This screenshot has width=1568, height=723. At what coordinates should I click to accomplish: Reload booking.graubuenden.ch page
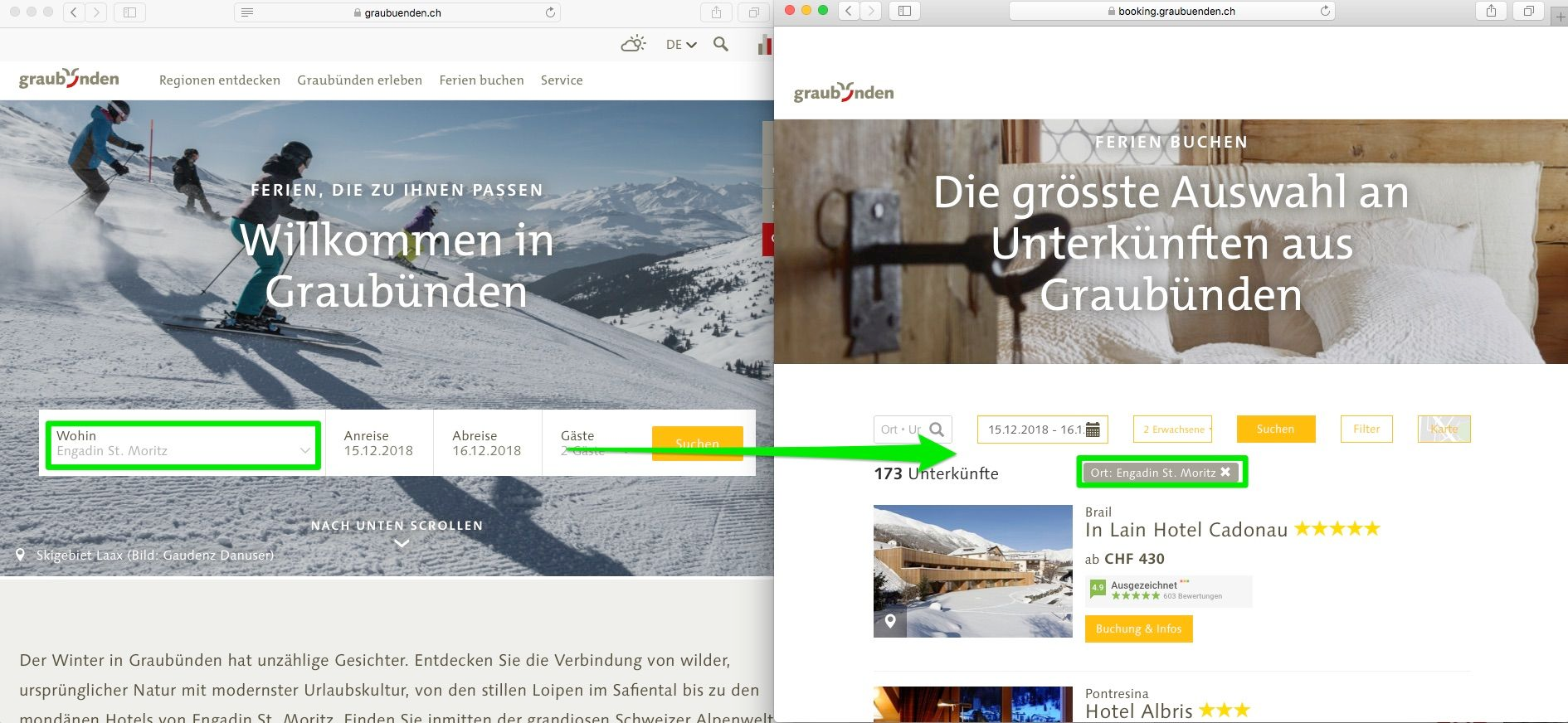(1324, 11)
